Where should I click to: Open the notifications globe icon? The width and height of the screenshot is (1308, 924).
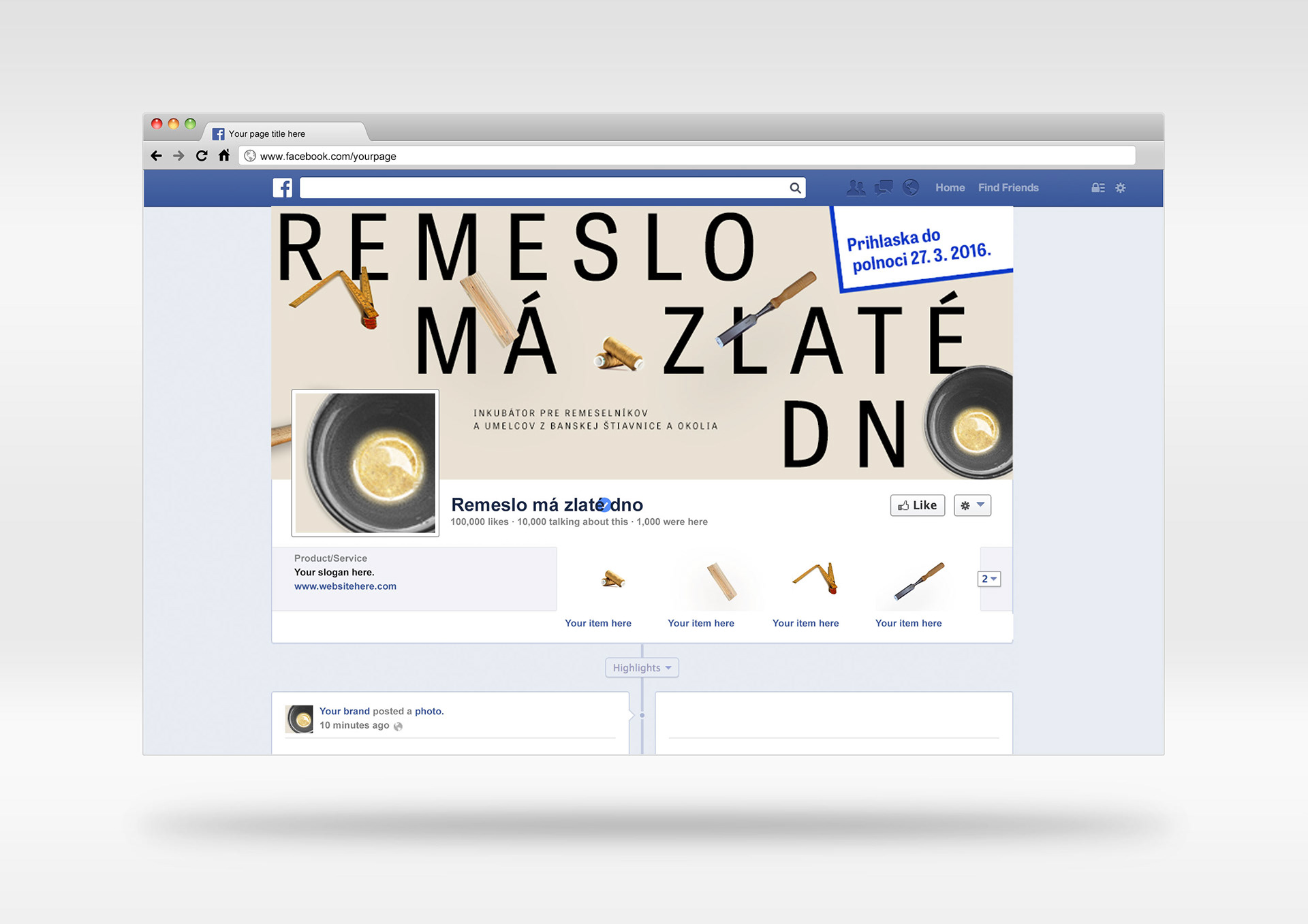click(x=911, y=187)
